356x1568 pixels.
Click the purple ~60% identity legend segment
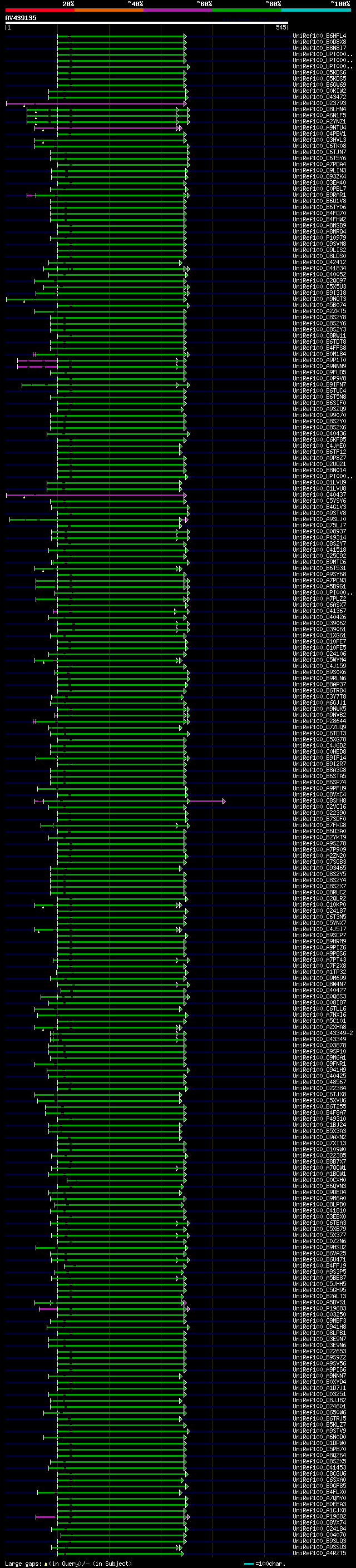pos(177,10)
